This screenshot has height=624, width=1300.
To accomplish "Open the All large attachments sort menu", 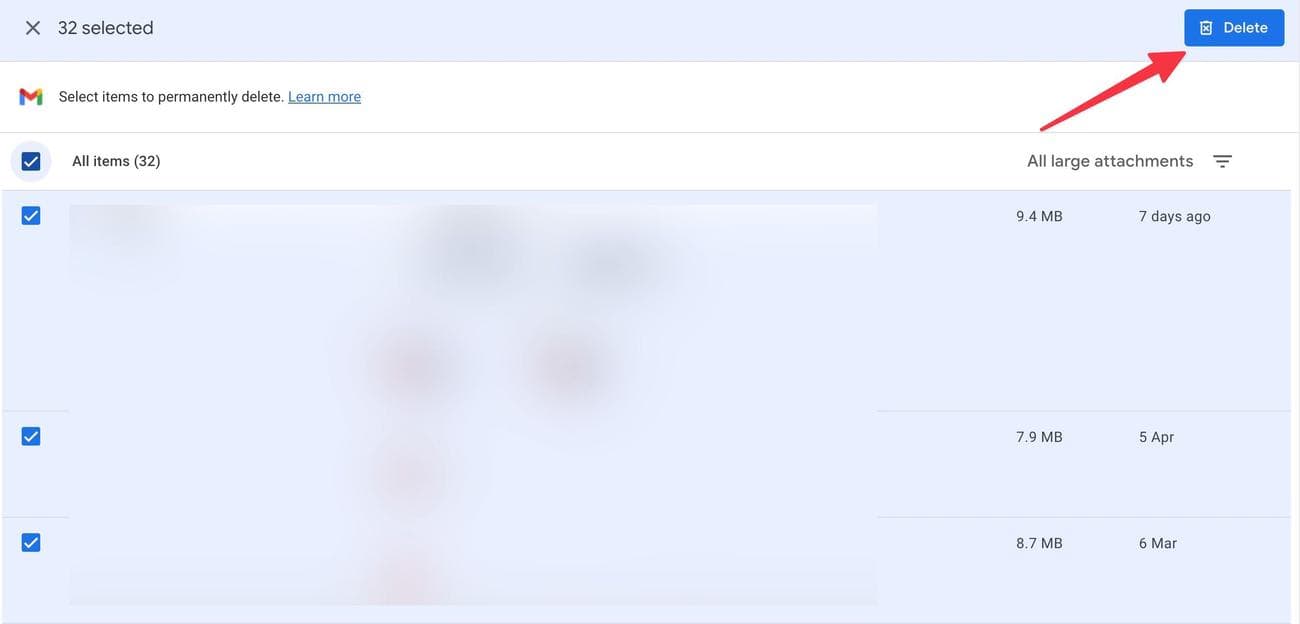I will click(1110, 161).
